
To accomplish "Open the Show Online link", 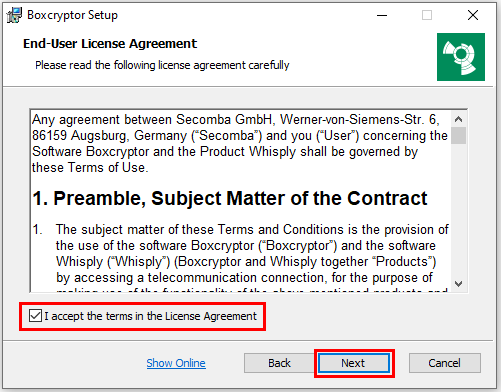I will pyautogui.click(x=176, y=363).
